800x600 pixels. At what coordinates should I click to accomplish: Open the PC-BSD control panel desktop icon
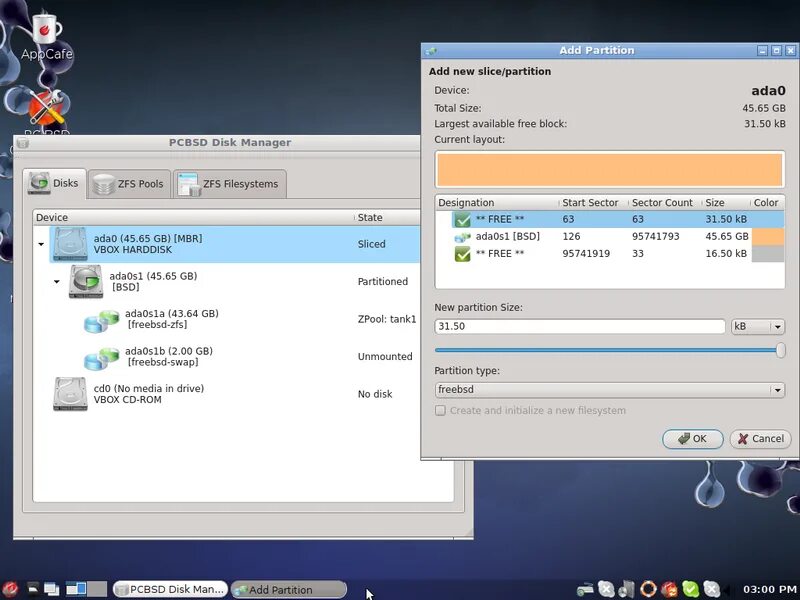(46, 109)
